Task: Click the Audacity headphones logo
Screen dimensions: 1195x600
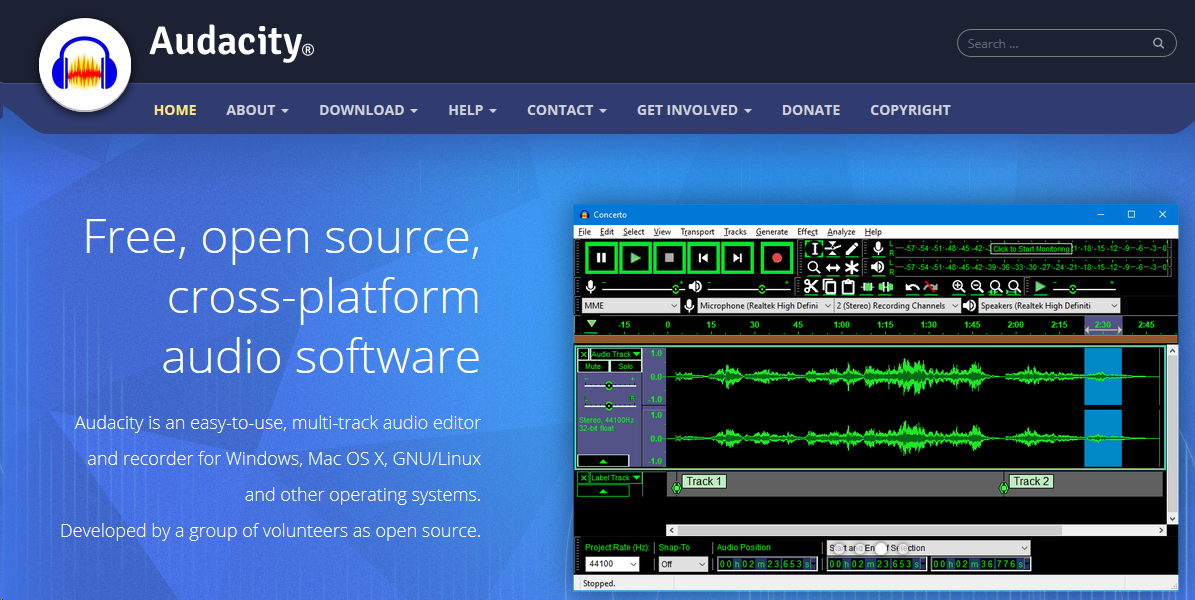Action: tap(85, 65)
